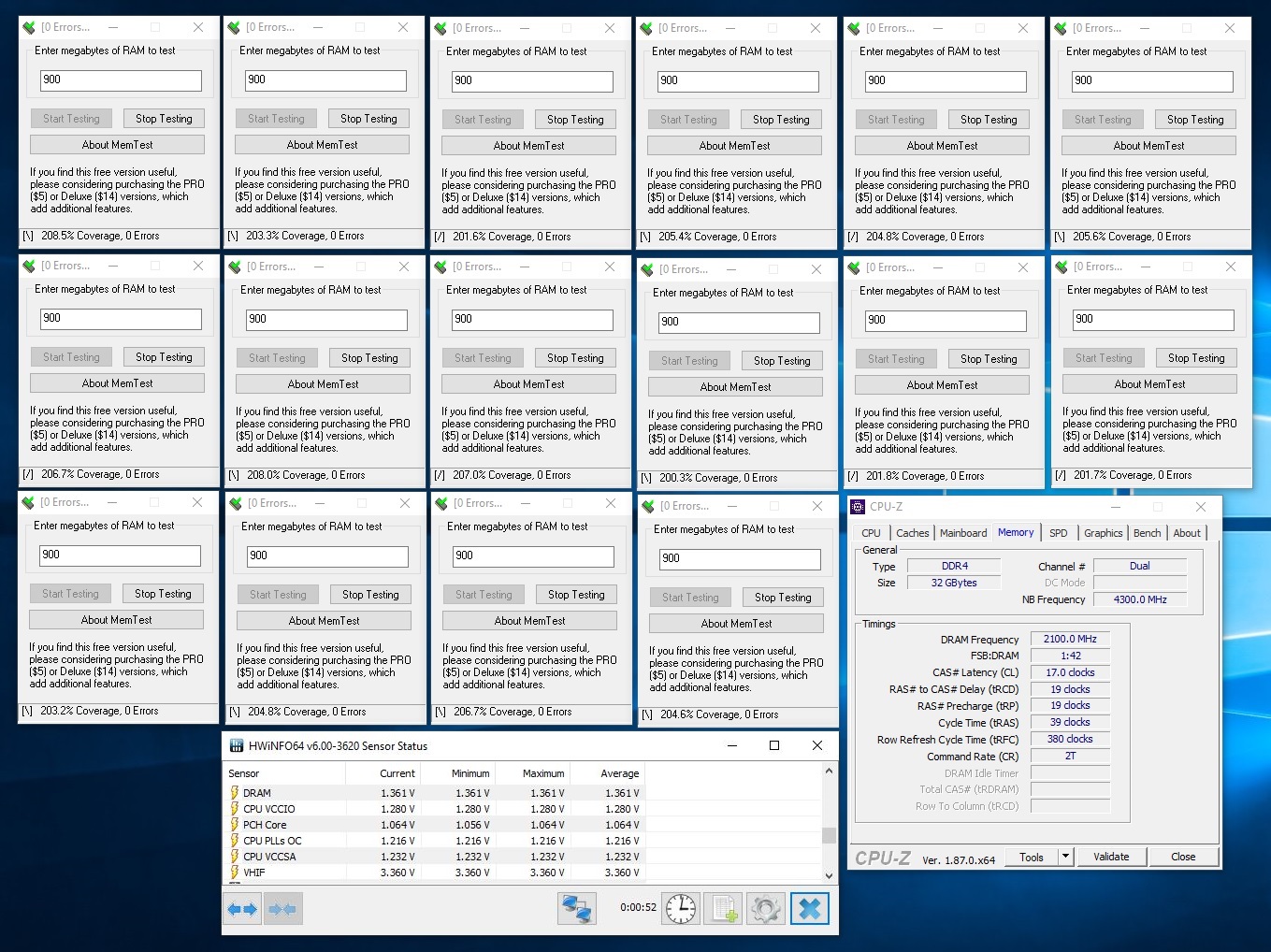1271x952 pixels.
Task: Click the memory Type value DDR4
Action: pyautogui.click(x=954, y=566)
